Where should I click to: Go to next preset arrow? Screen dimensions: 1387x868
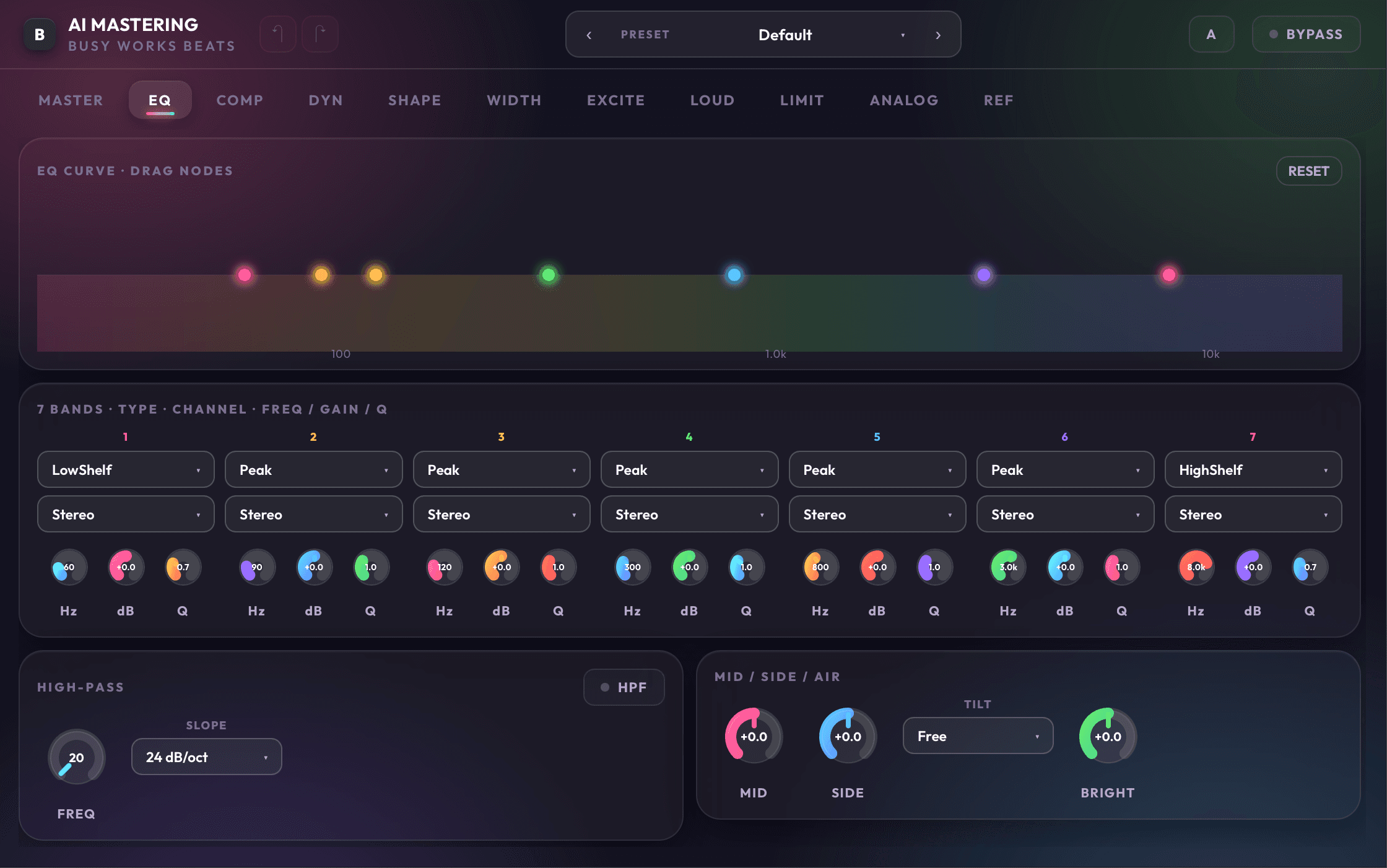pyautogui.click(x=938, y=35)
